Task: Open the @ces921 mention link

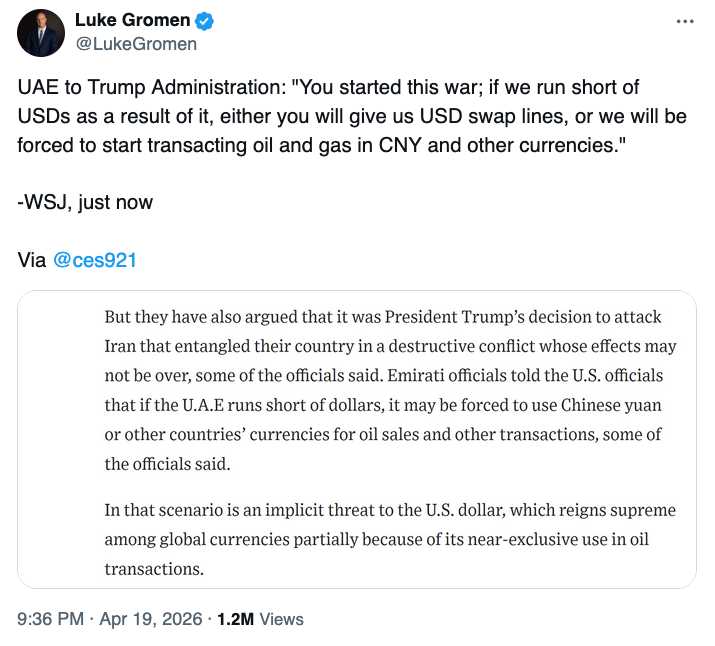Action: tap(94, 260)
